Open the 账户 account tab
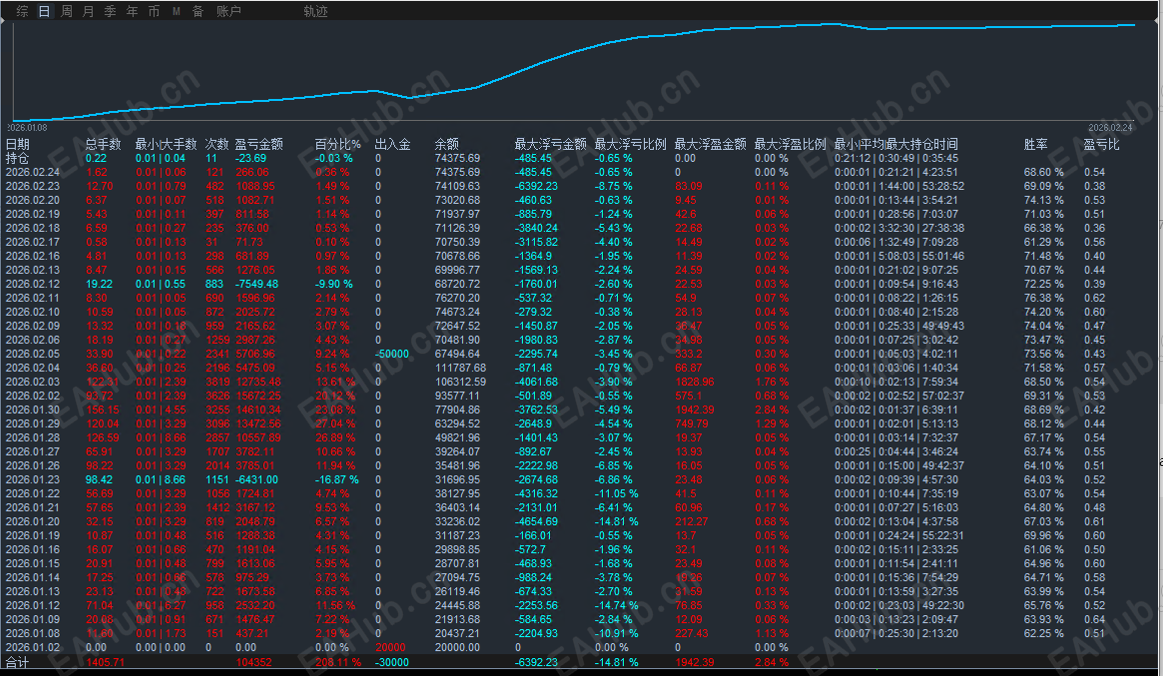Image resolution: width=1163 pixels, height=676 pixels. [x=228, y=11]
